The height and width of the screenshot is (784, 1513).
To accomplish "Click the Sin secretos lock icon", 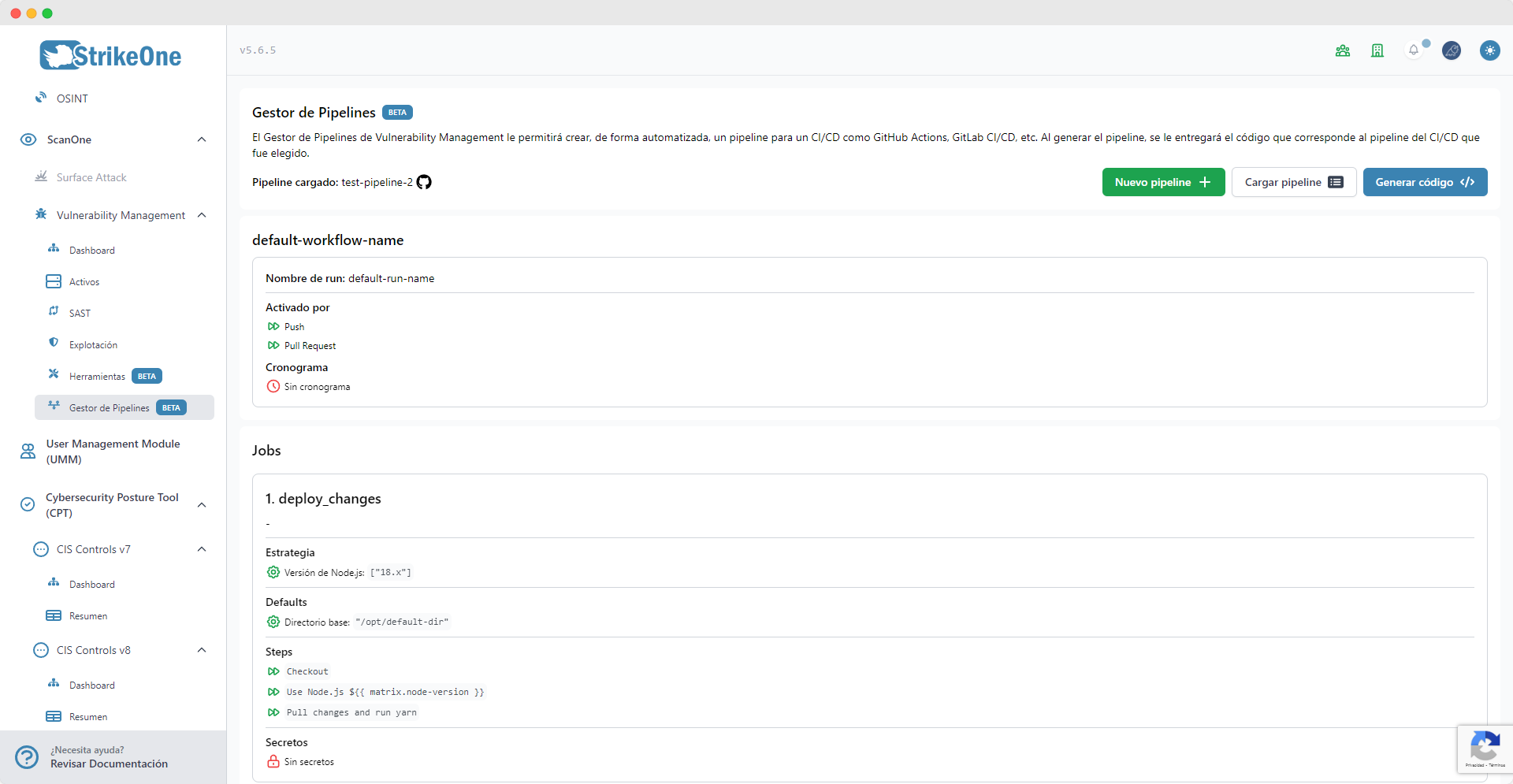I will point(273,761).
